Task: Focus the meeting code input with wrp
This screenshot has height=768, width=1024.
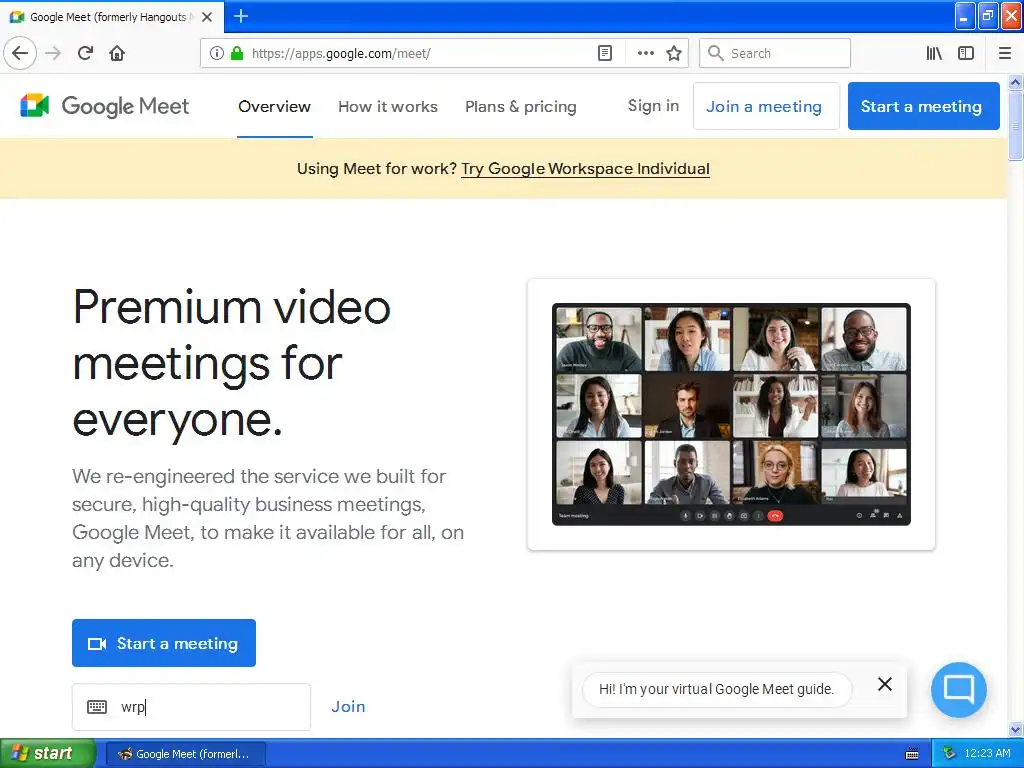Action: tap(191, 707)
